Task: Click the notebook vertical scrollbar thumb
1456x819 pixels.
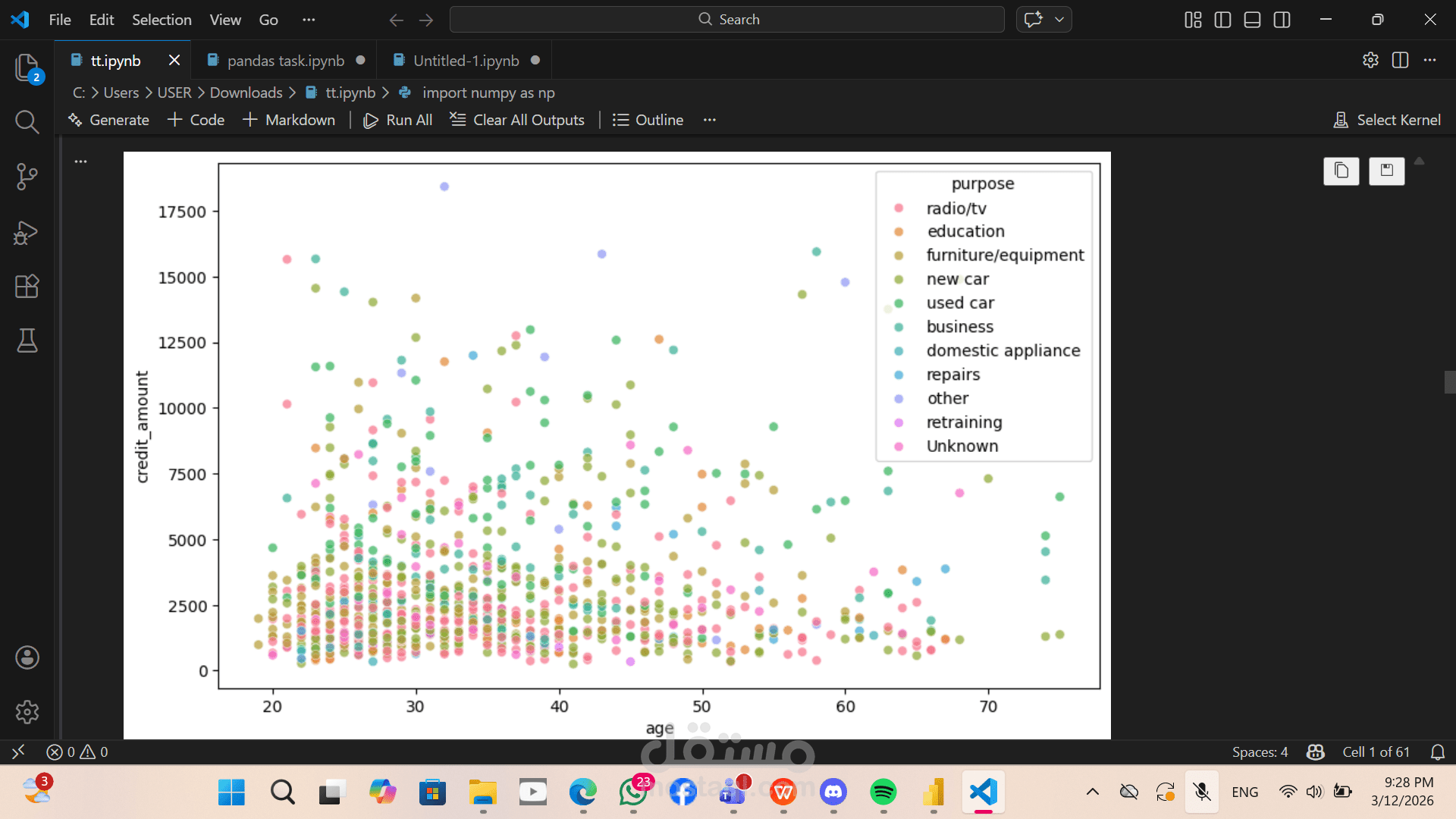Action: pyautogui.click(x=1449, y=381)
